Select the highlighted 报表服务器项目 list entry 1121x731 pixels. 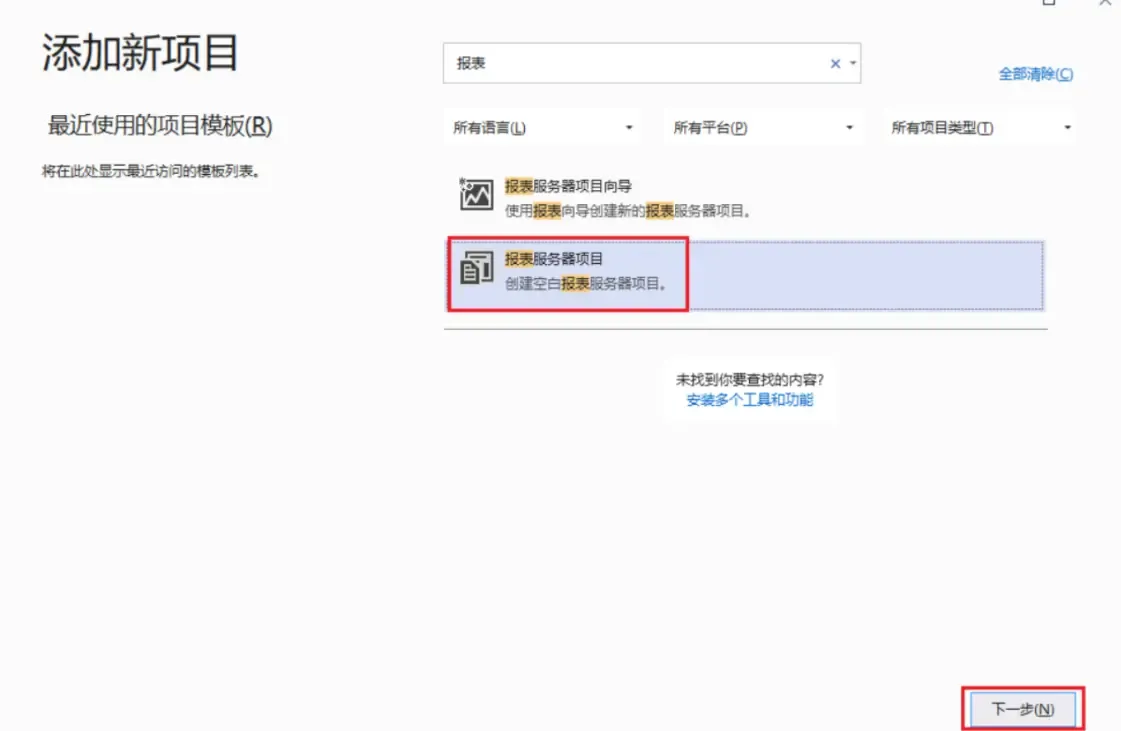(x=745, y=268)
